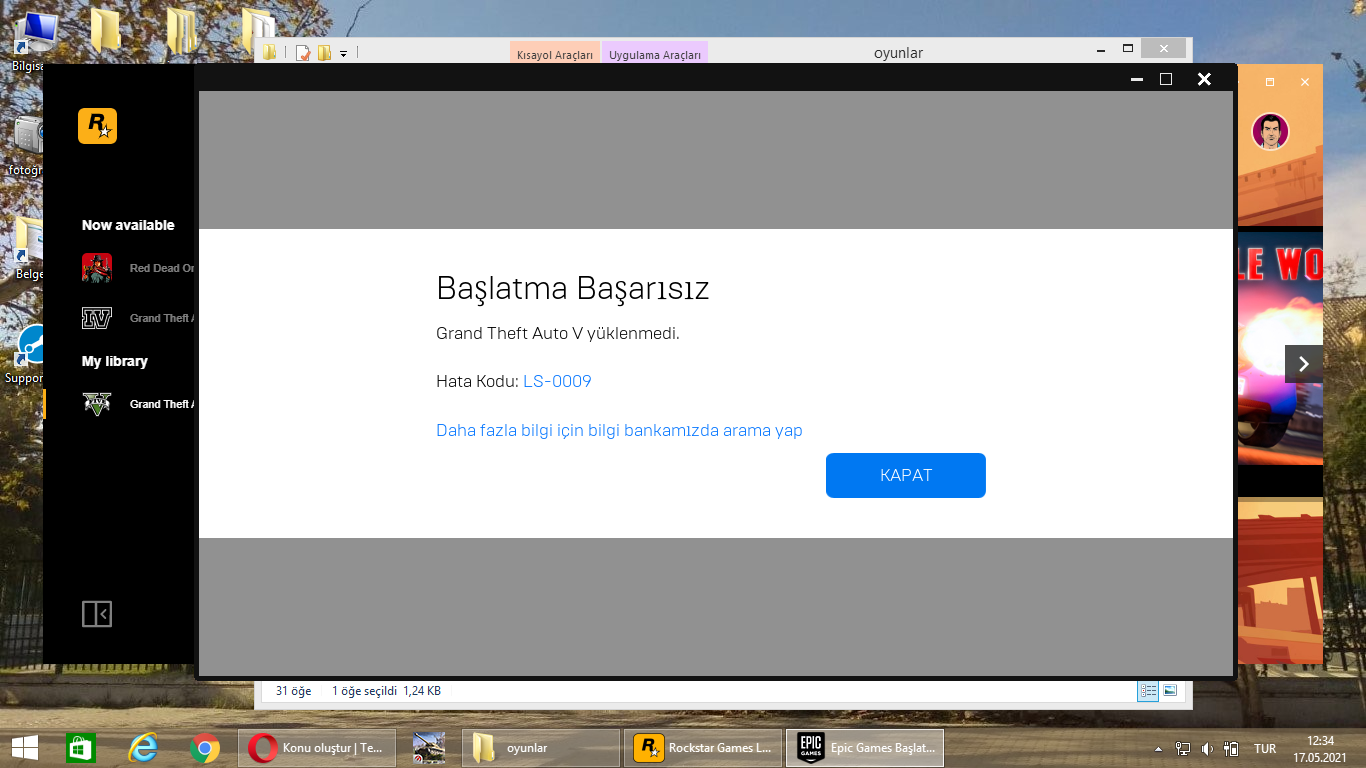Open the tank game taskbar icon

tap(429, 747)
